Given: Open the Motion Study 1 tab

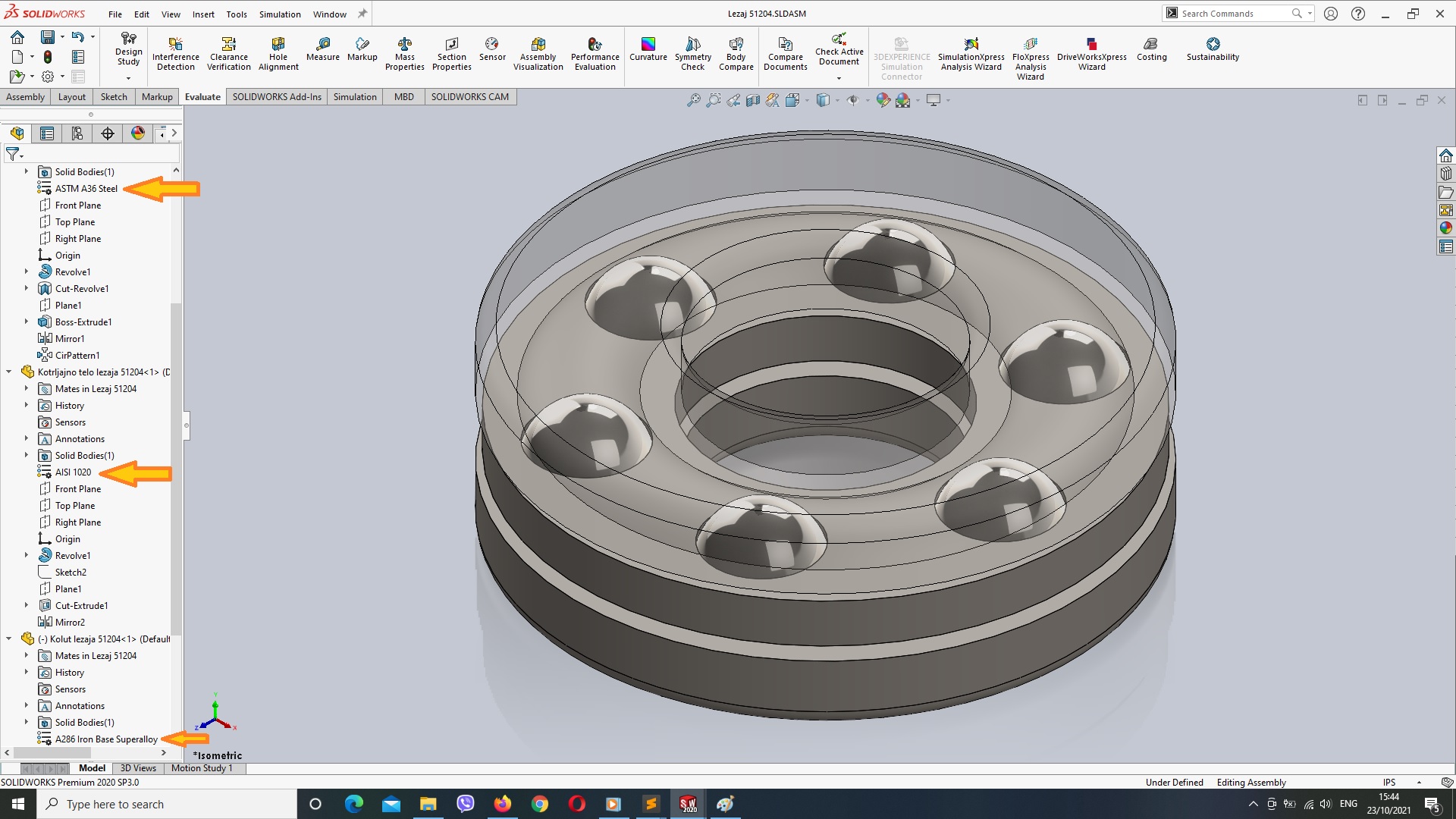Looking at the screenshot, I should (202, 768).
